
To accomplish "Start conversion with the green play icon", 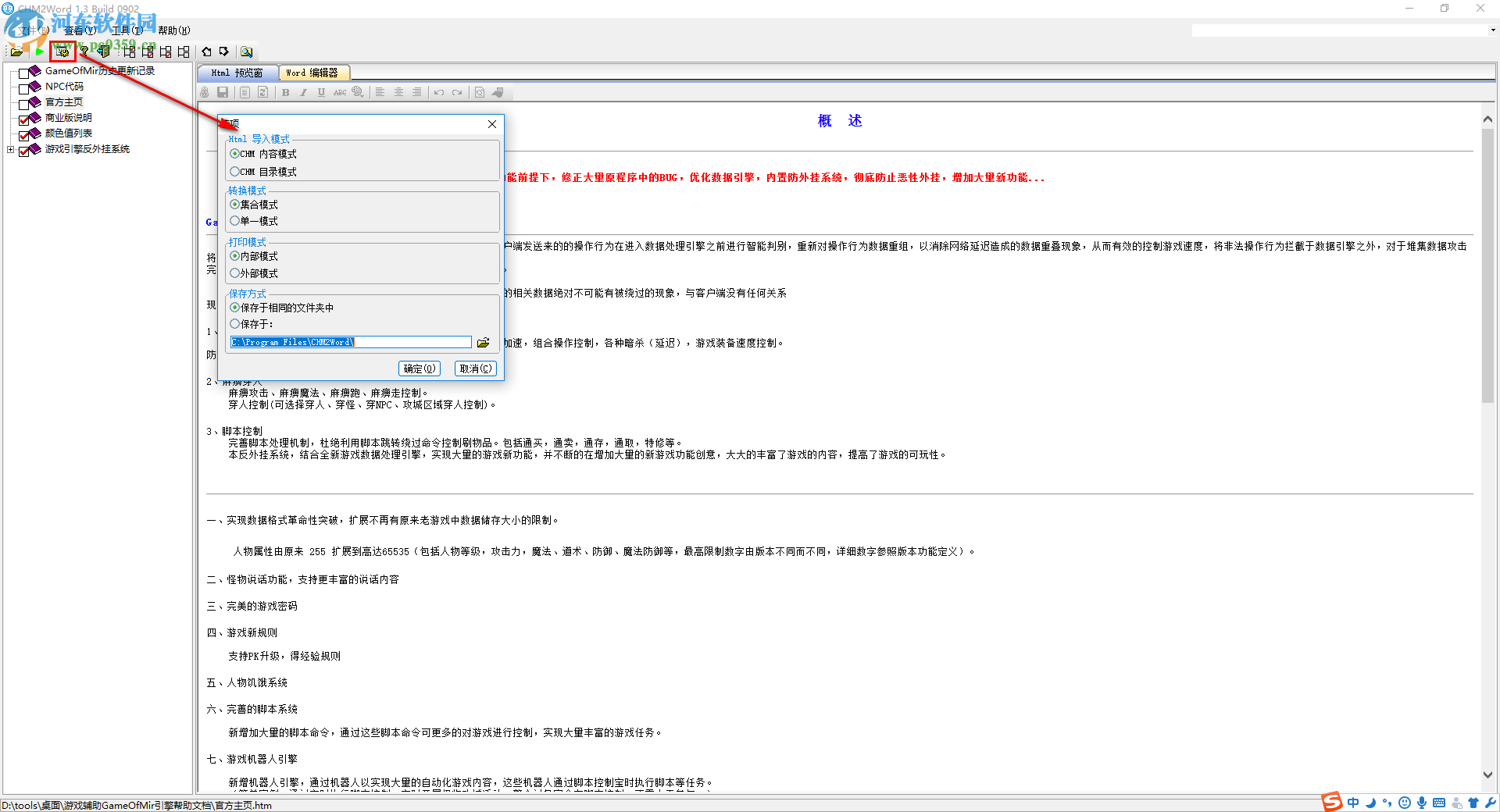I will click(39, 52).
